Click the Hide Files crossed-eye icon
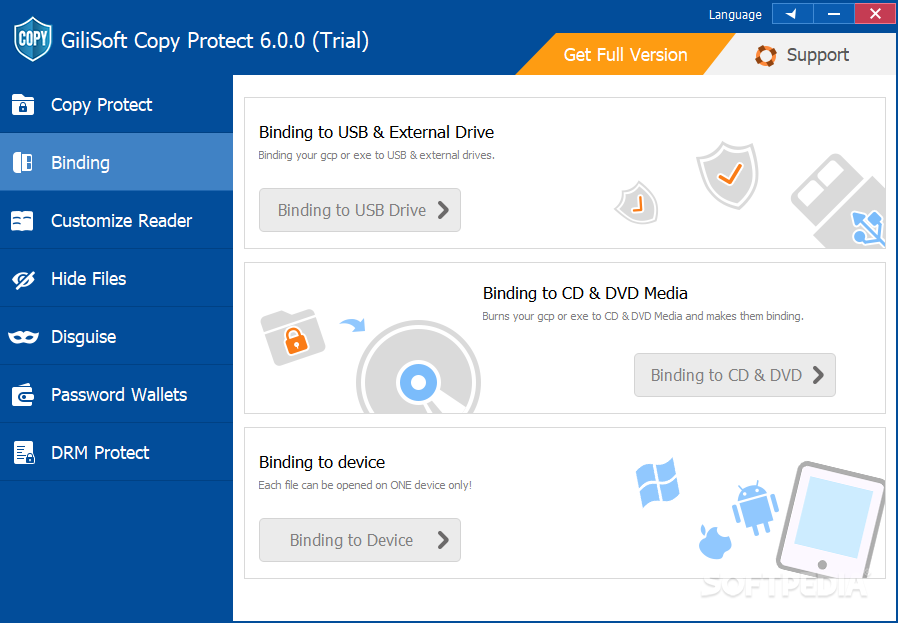The height and width of the screenshot is (623, 898). point(23,279)
